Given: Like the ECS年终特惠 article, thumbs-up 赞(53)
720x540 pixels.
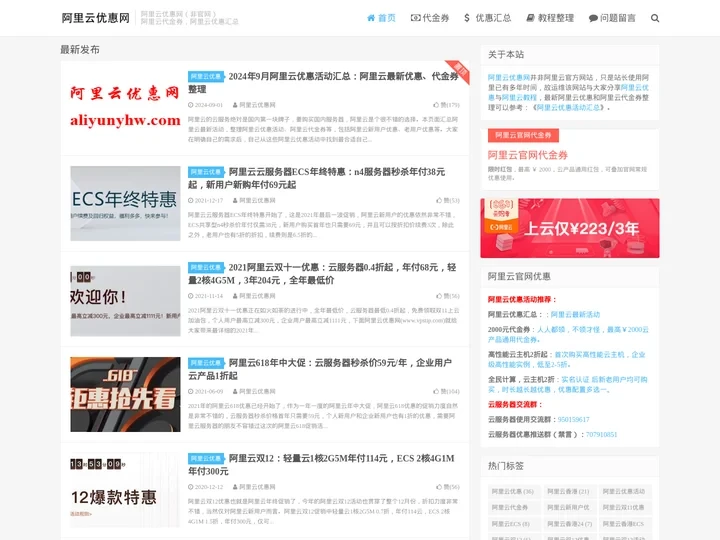Looking at the screenshot, I should 448,200.
